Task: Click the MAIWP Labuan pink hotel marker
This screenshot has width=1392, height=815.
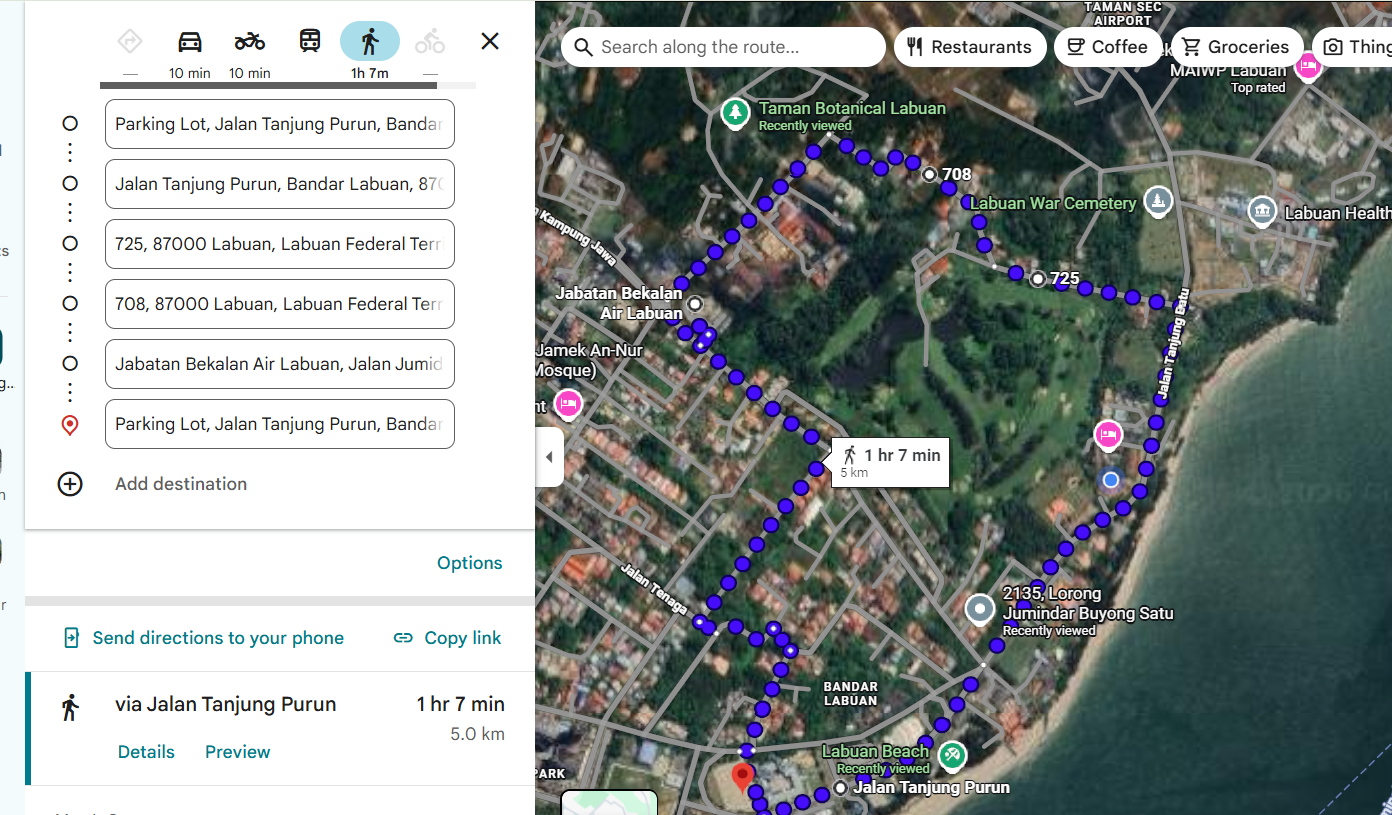Action: click(x=1308, y=67)
